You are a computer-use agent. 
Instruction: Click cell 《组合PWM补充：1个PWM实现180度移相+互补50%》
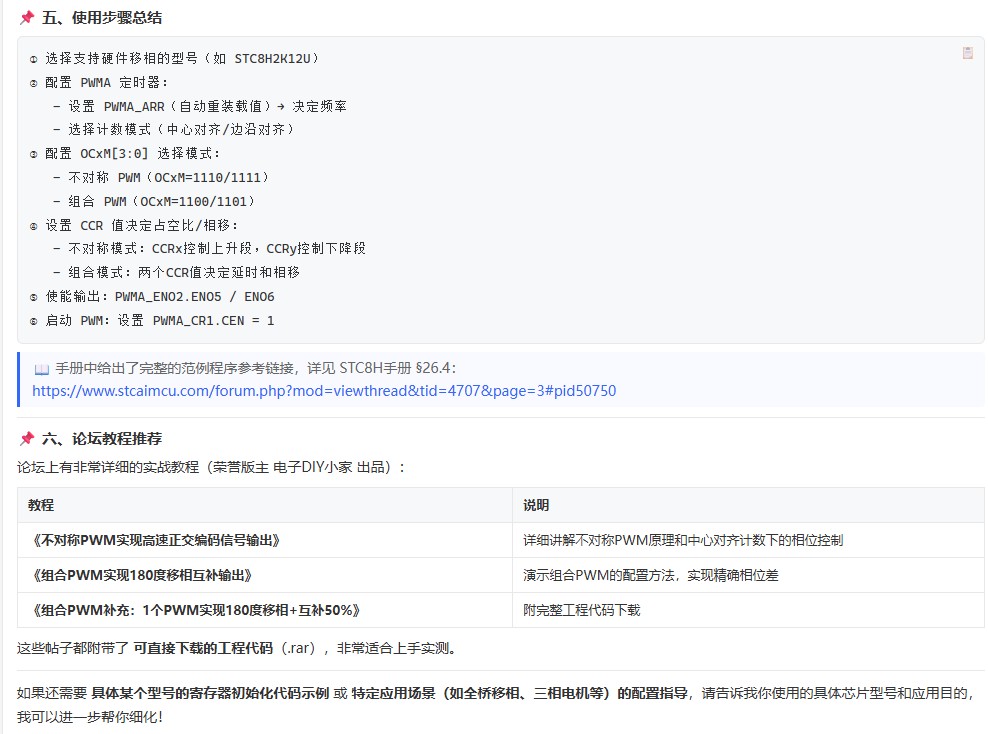[x=265, y=610]
